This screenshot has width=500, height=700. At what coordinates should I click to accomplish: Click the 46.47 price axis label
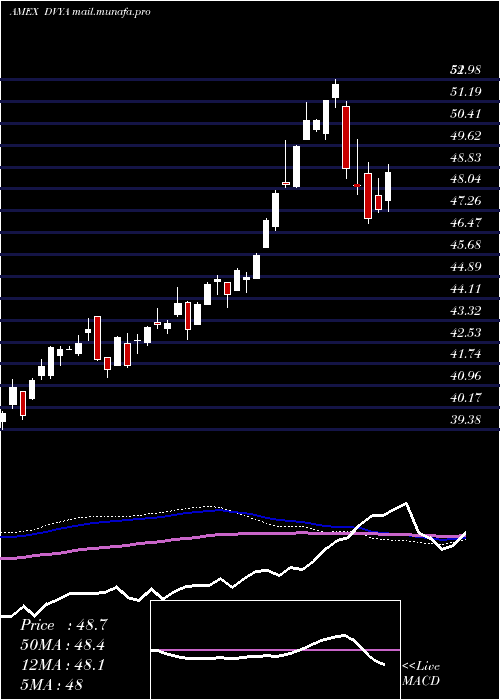(x=466, y=223)
